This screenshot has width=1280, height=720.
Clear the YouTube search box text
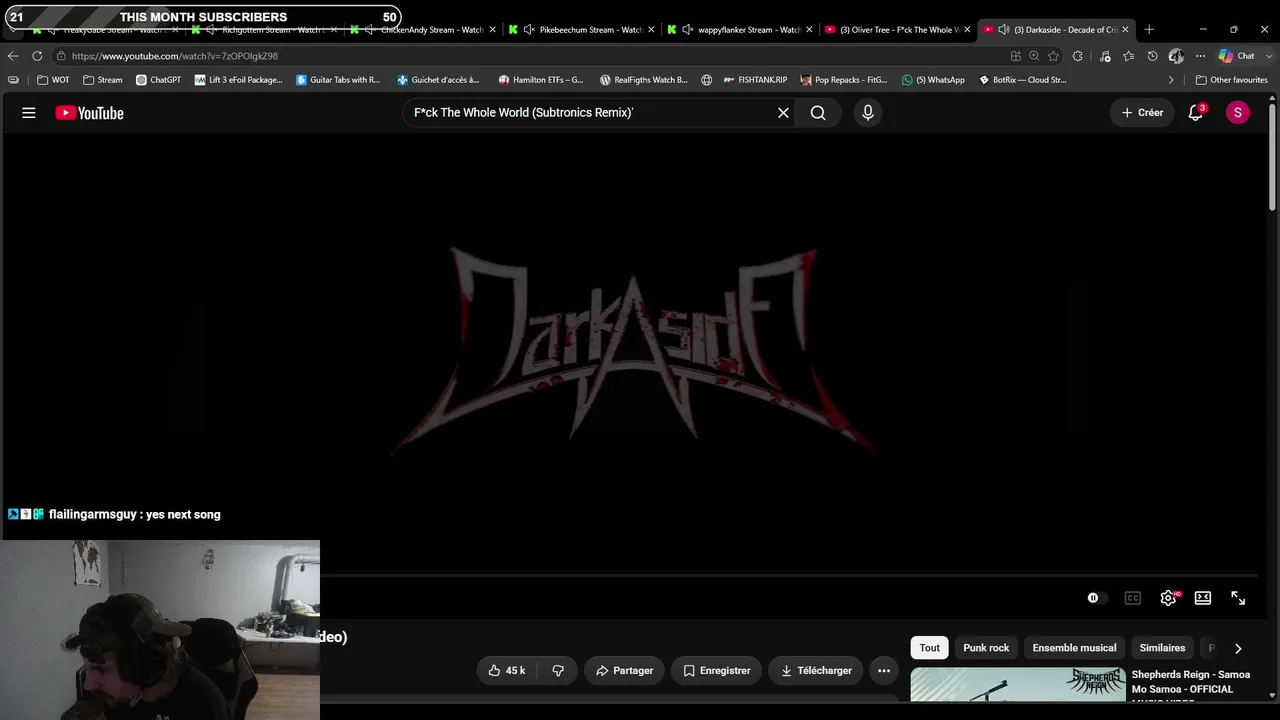783,113
